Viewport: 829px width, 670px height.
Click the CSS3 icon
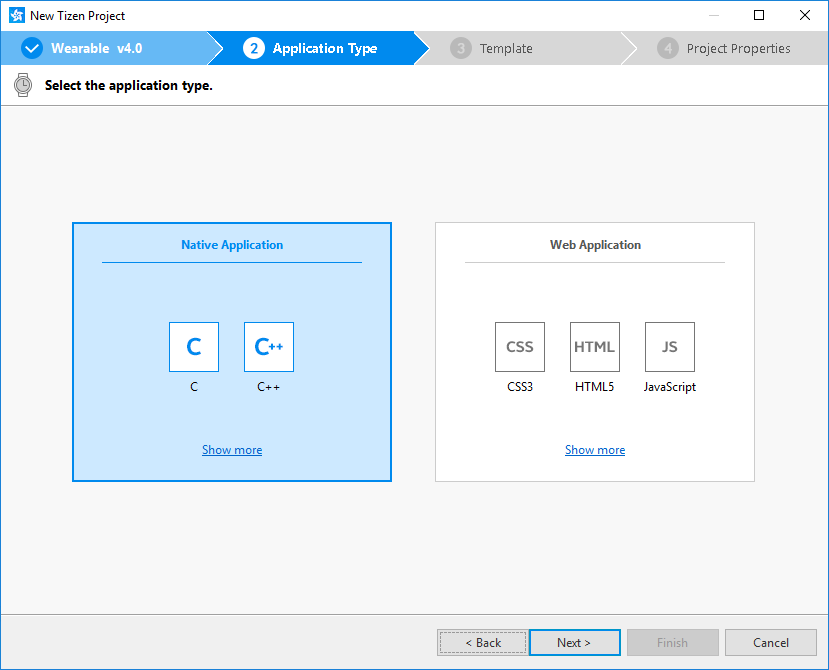click(x=519, y=346)
